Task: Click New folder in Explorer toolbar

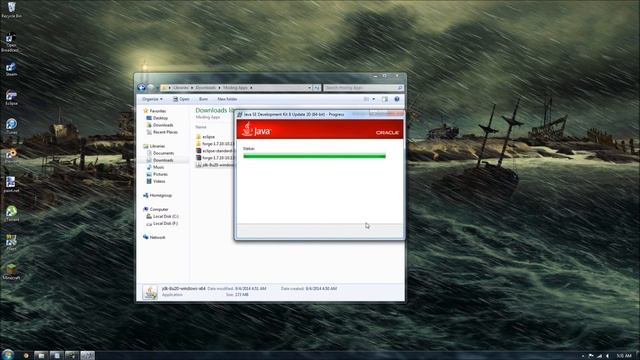Action: click(227, 99)
